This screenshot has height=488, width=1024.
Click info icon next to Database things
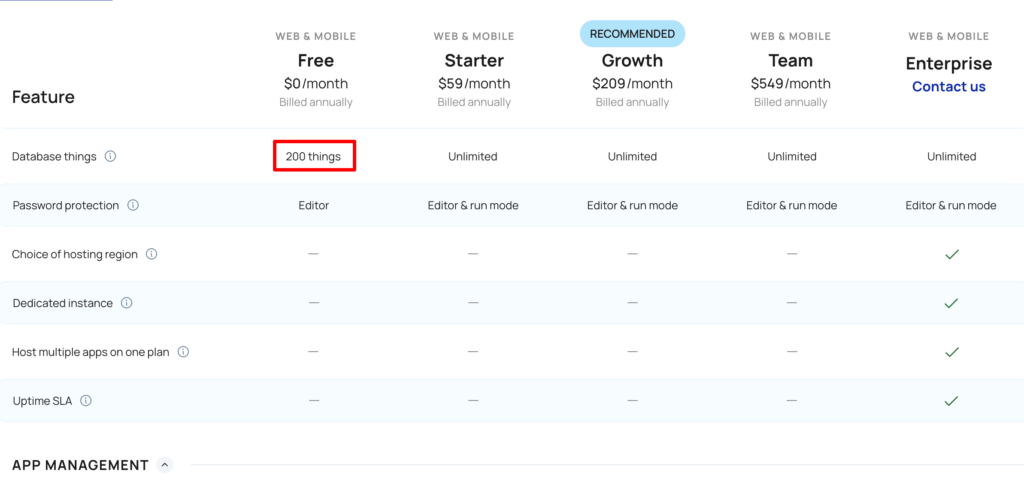pos(111,157)
